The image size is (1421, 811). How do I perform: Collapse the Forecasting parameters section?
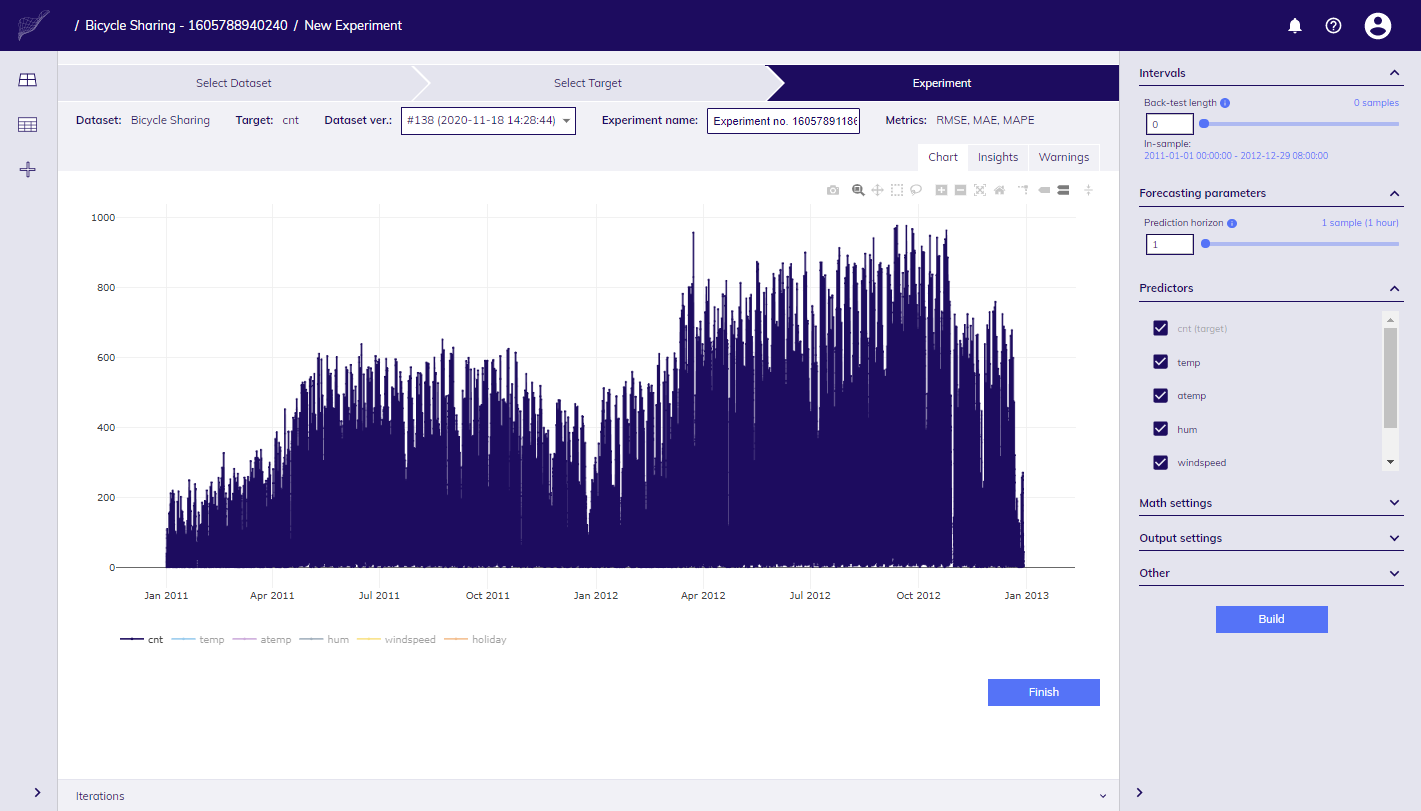click(x=1395, y=193)
